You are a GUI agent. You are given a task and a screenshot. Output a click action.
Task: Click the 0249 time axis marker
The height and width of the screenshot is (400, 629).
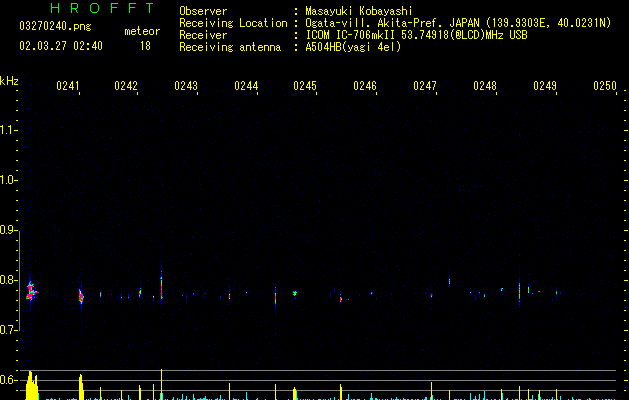pyautogui.click(x=545, y=86)
